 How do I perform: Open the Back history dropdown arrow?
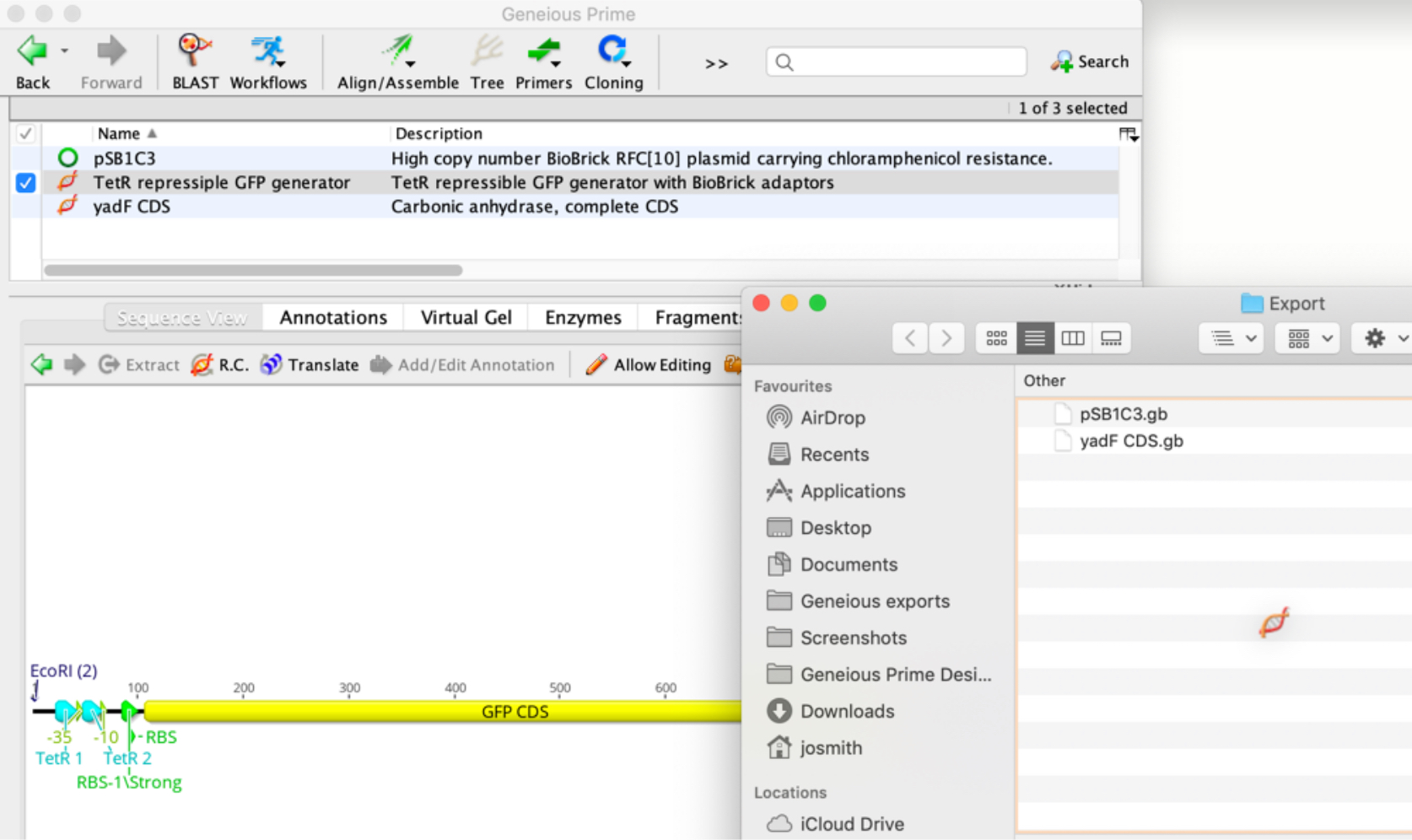point(64,51)
